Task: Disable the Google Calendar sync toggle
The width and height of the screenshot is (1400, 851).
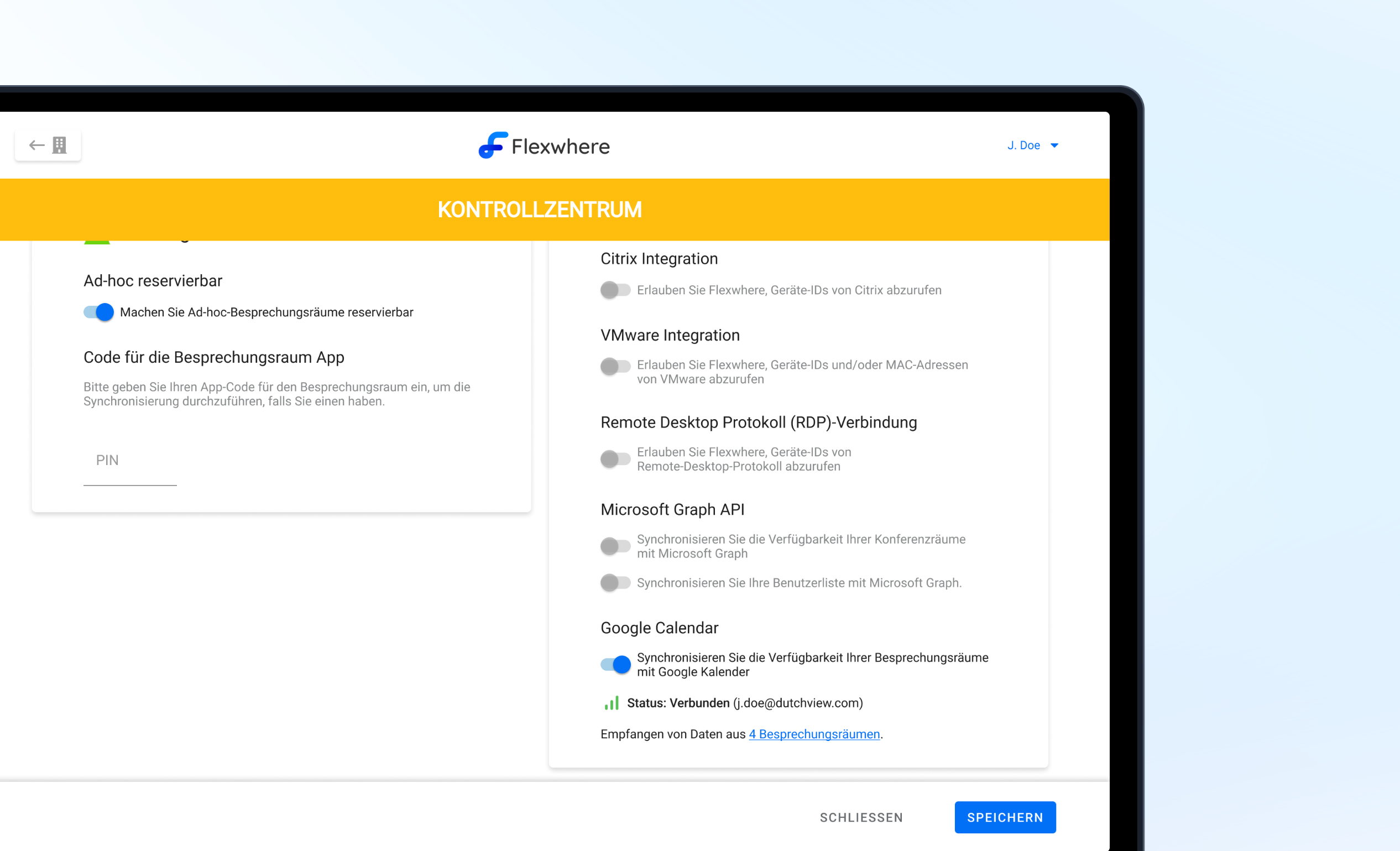Action: point(615,664)
